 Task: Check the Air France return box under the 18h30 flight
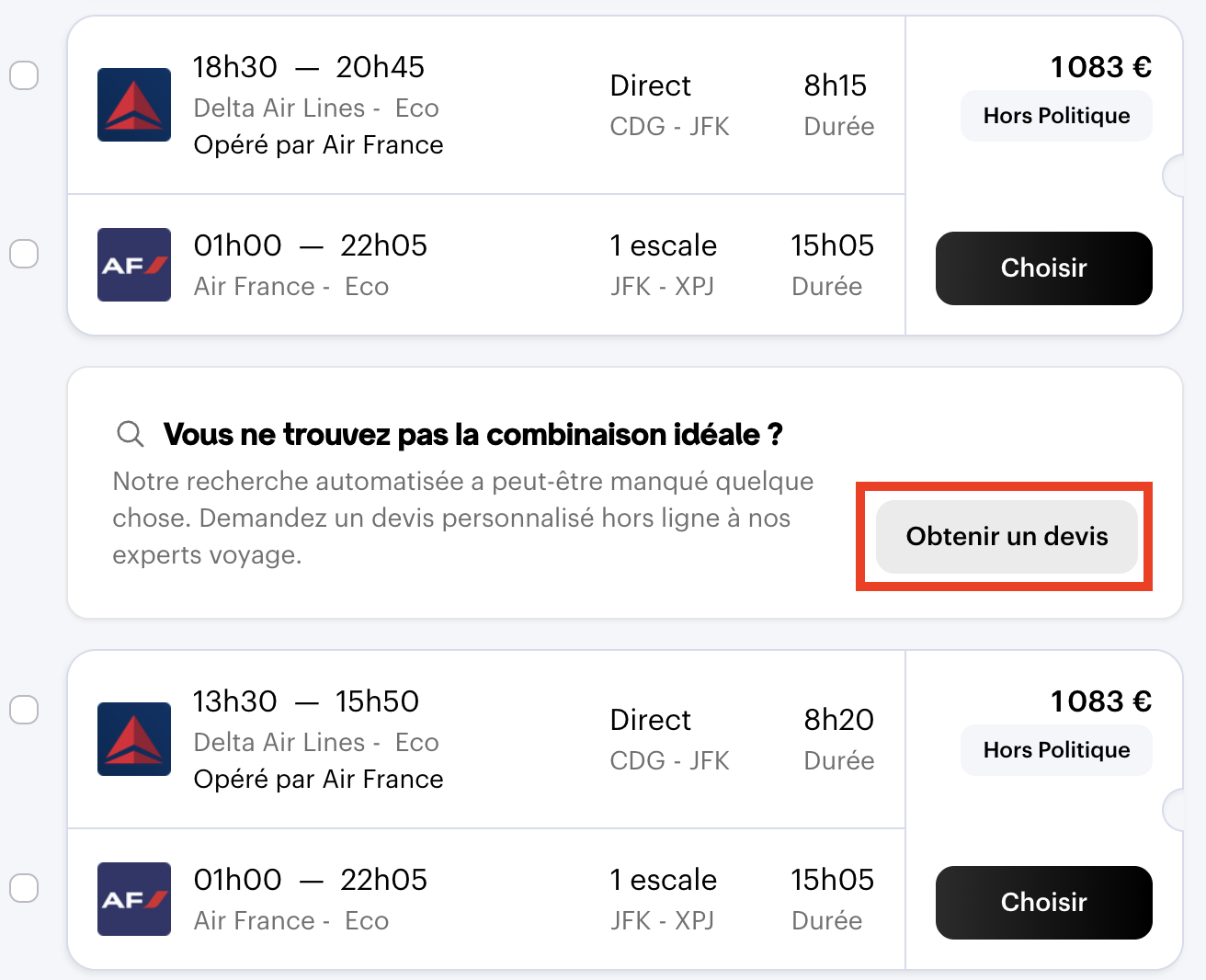coord(24,254)
